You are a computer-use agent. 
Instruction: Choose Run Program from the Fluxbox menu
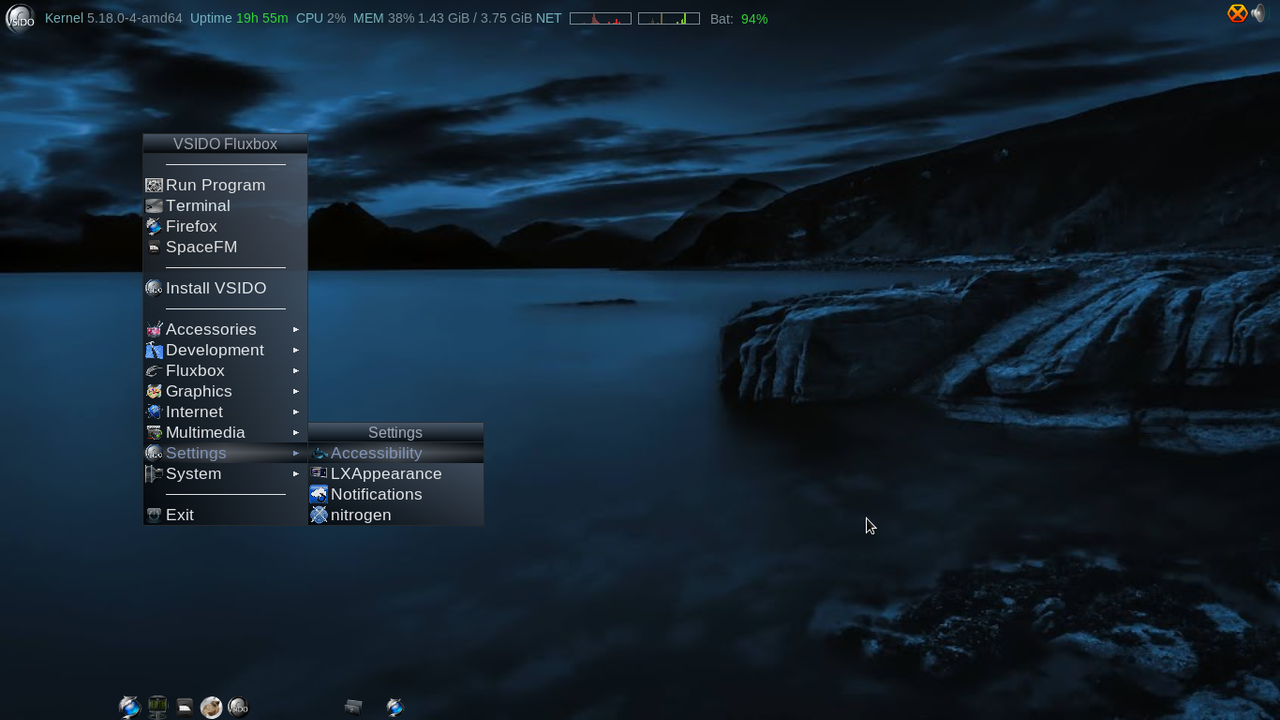[x=225, y=185]
